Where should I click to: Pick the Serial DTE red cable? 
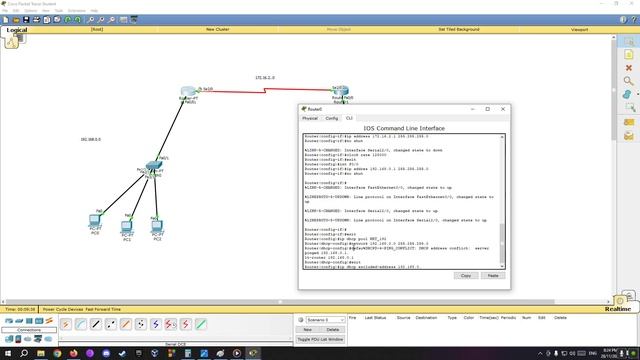[186, 324]
